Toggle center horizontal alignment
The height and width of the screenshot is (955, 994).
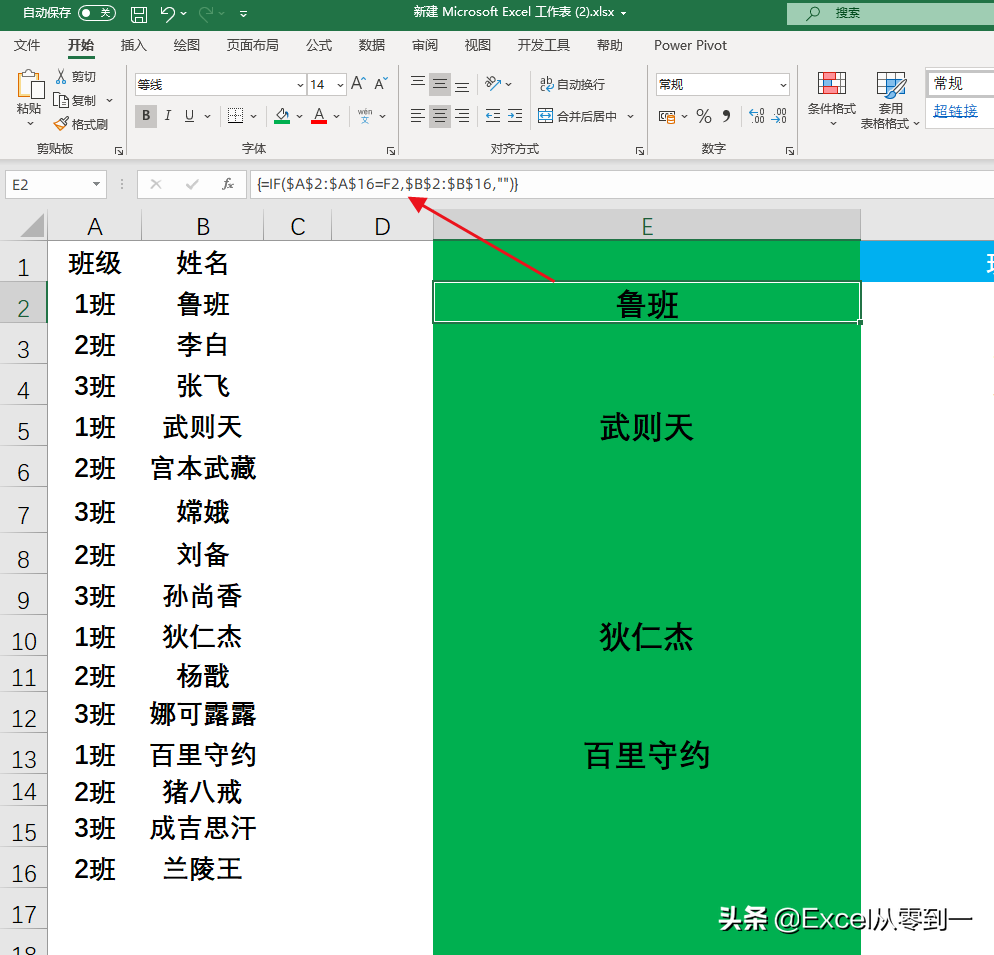tap(440, 115)
